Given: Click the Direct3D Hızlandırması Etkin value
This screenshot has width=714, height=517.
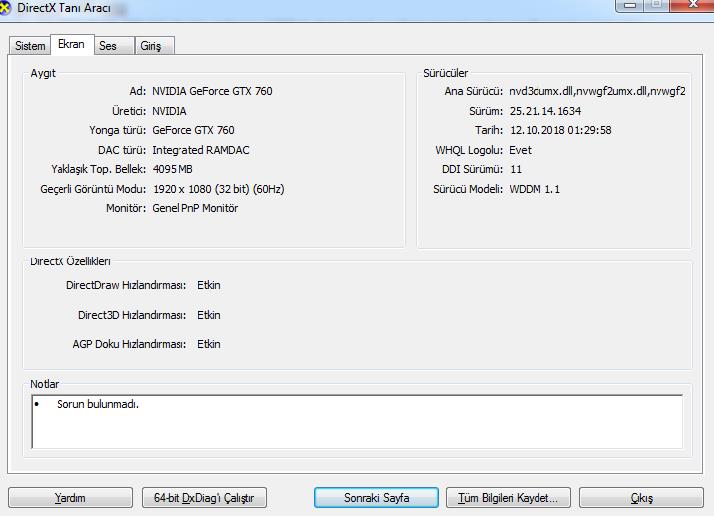Looking at the screenshot, I should point(209,315).
